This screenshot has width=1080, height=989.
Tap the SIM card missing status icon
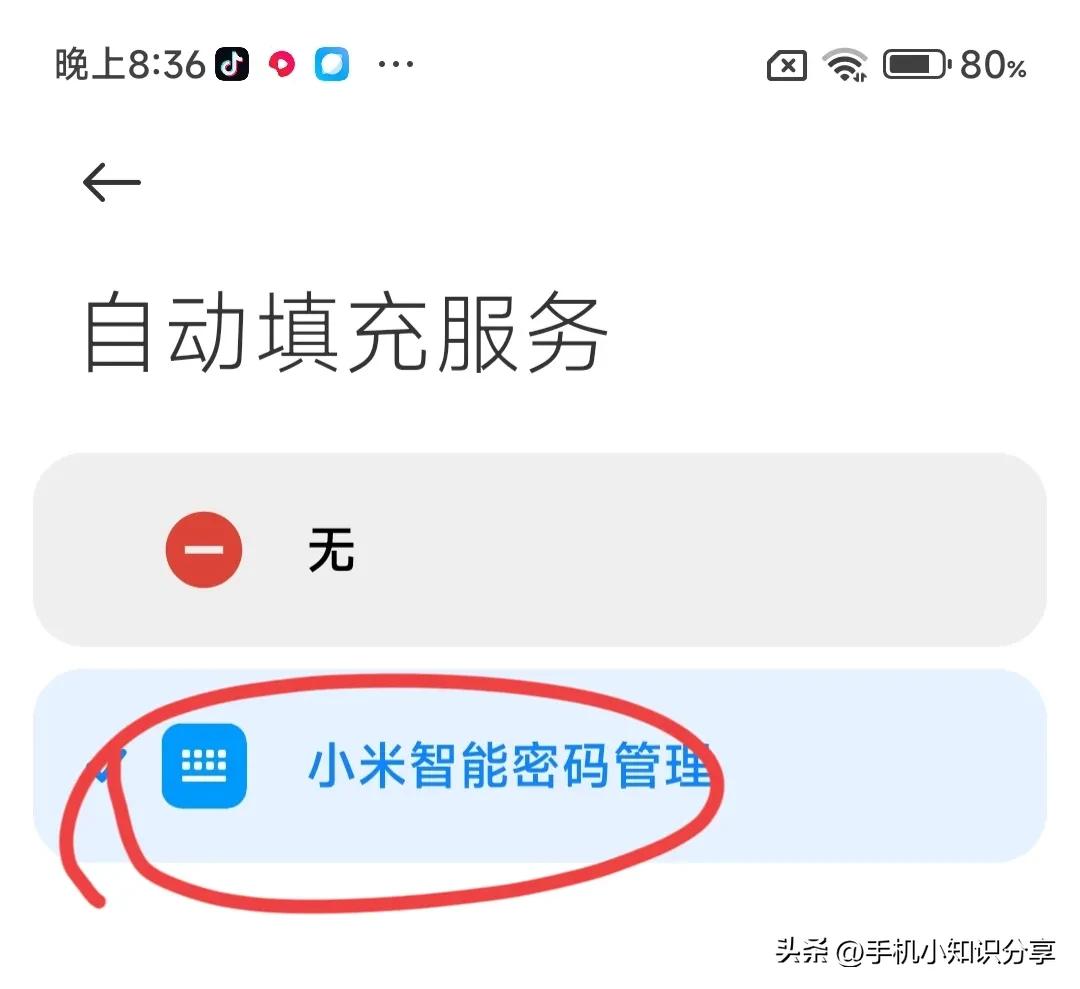787,66
